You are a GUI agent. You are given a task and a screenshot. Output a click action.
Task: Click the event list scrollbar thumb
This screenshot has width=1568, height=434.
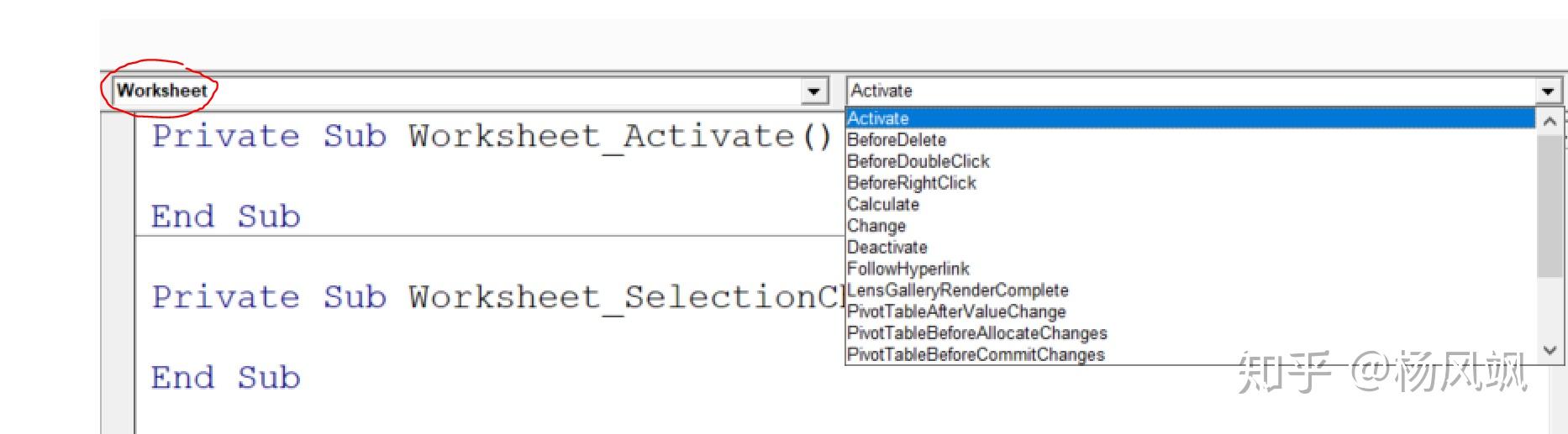point(1550,206)
